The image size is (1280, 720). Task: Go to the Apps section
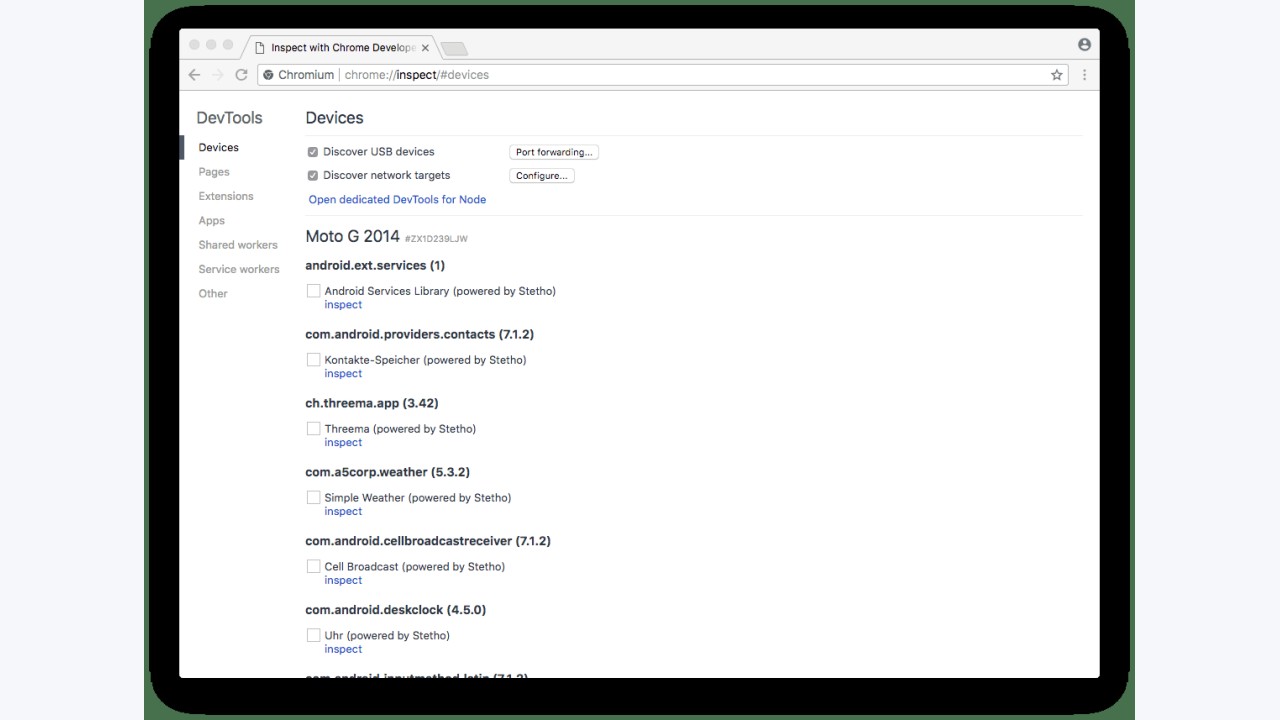tap(211, 221)
